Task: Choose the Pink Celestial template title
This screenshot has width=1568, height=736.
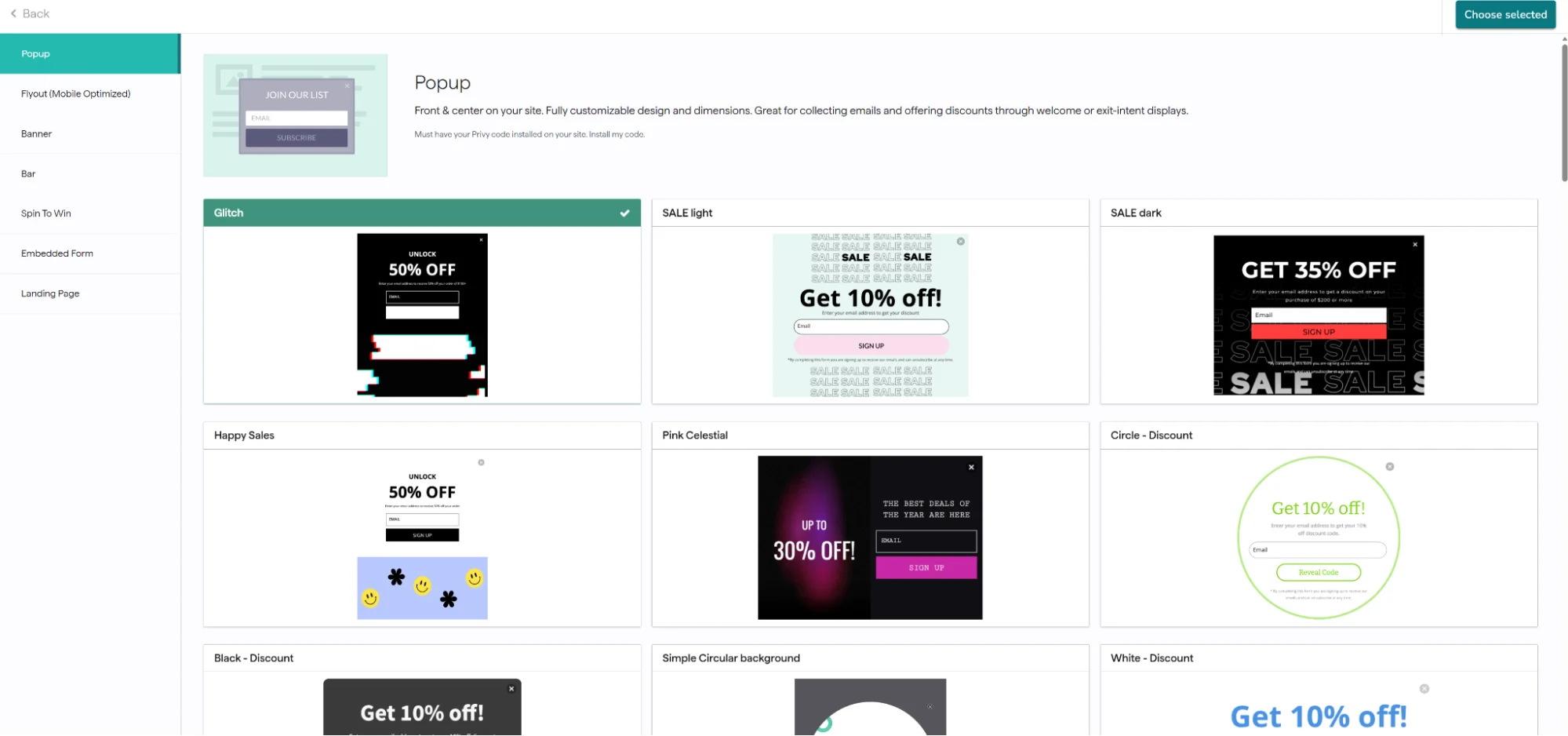Action: tap(695, 435)
